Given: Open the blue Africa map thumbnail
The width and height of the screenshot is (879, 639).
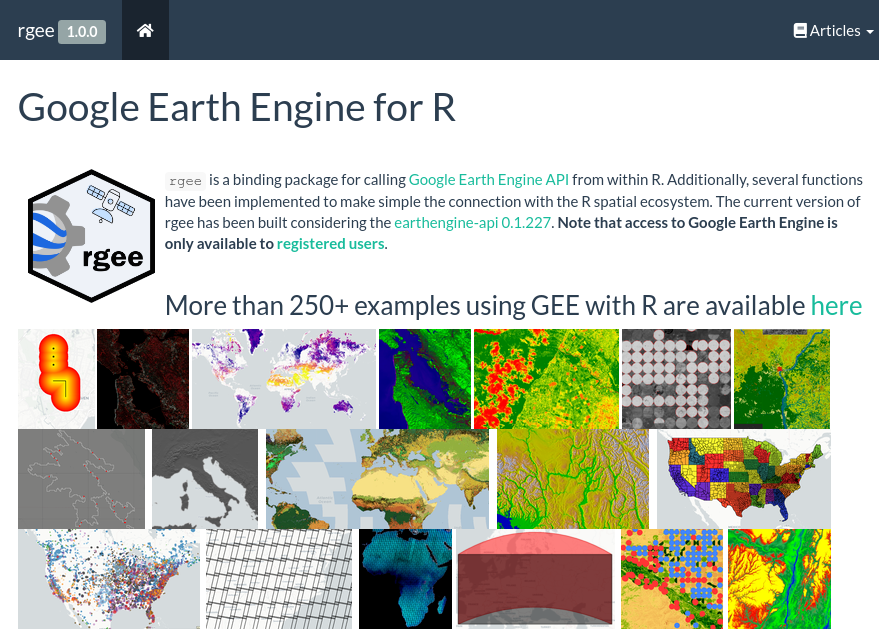Looking at the screenshot, I should [405, 579].
